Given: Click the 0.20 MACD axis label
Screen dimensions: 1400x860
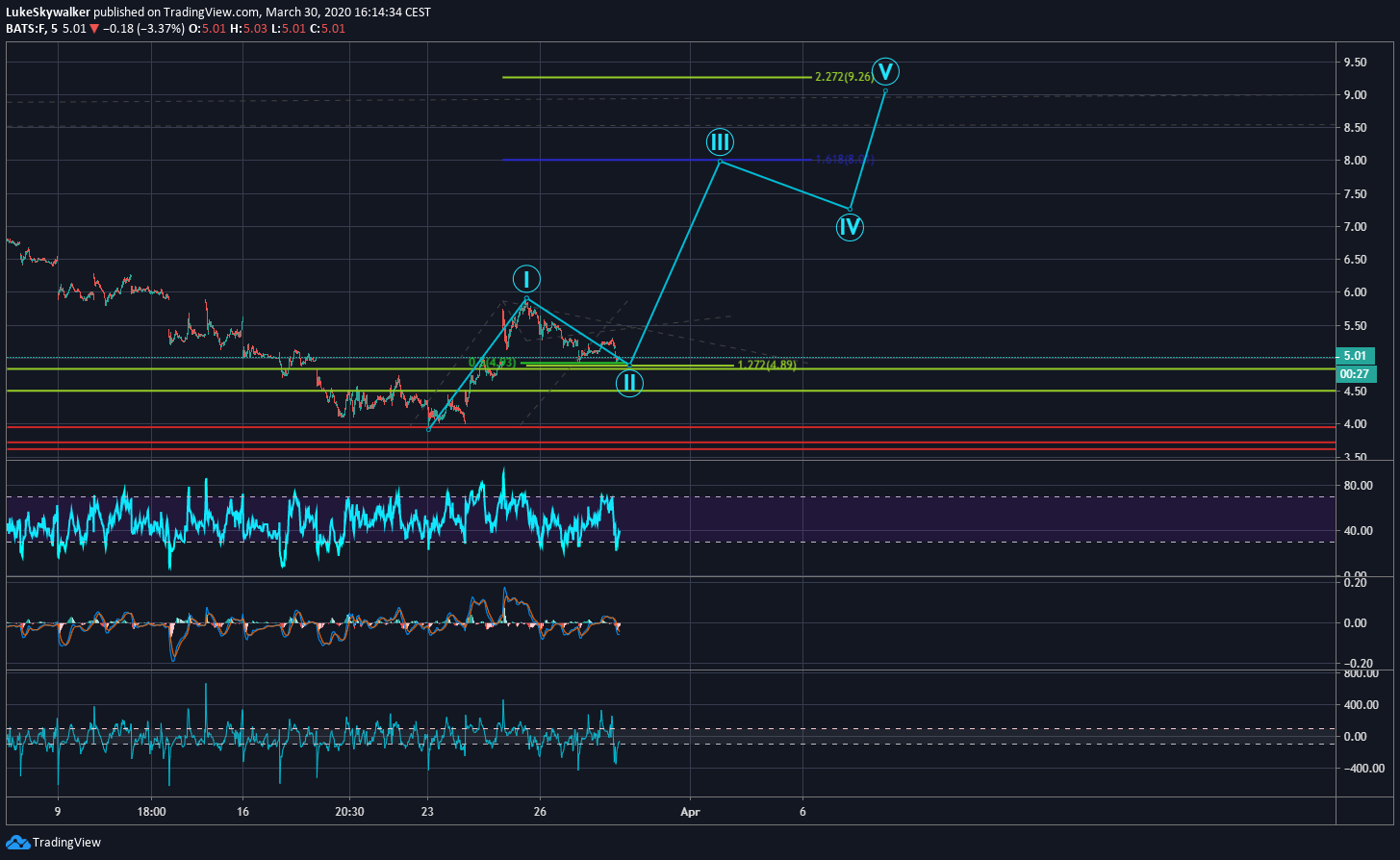Looking at the screenshot, I should pyautogui.click(x=1356, y=583).
